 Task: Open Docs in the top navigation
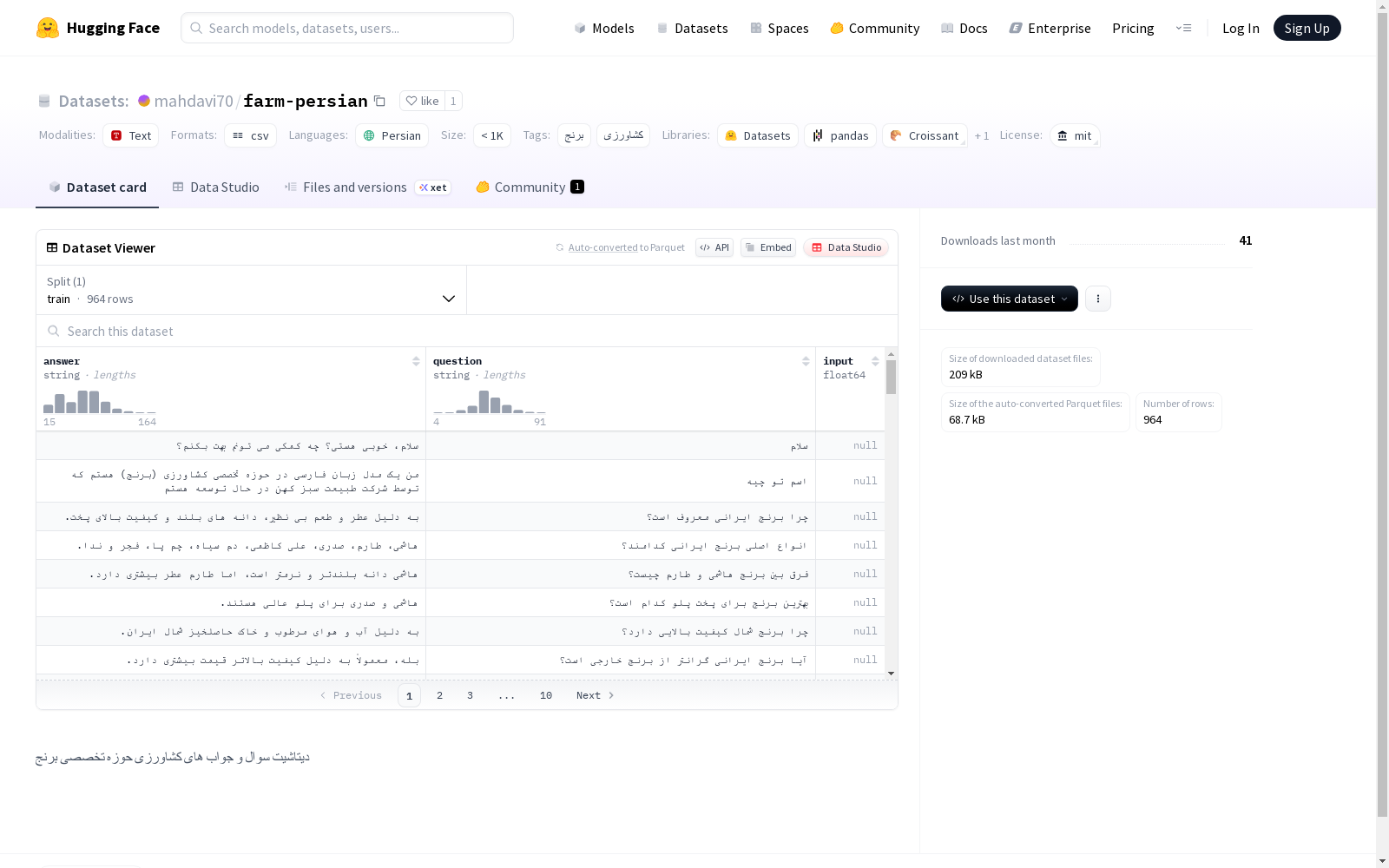pos(964,28)
